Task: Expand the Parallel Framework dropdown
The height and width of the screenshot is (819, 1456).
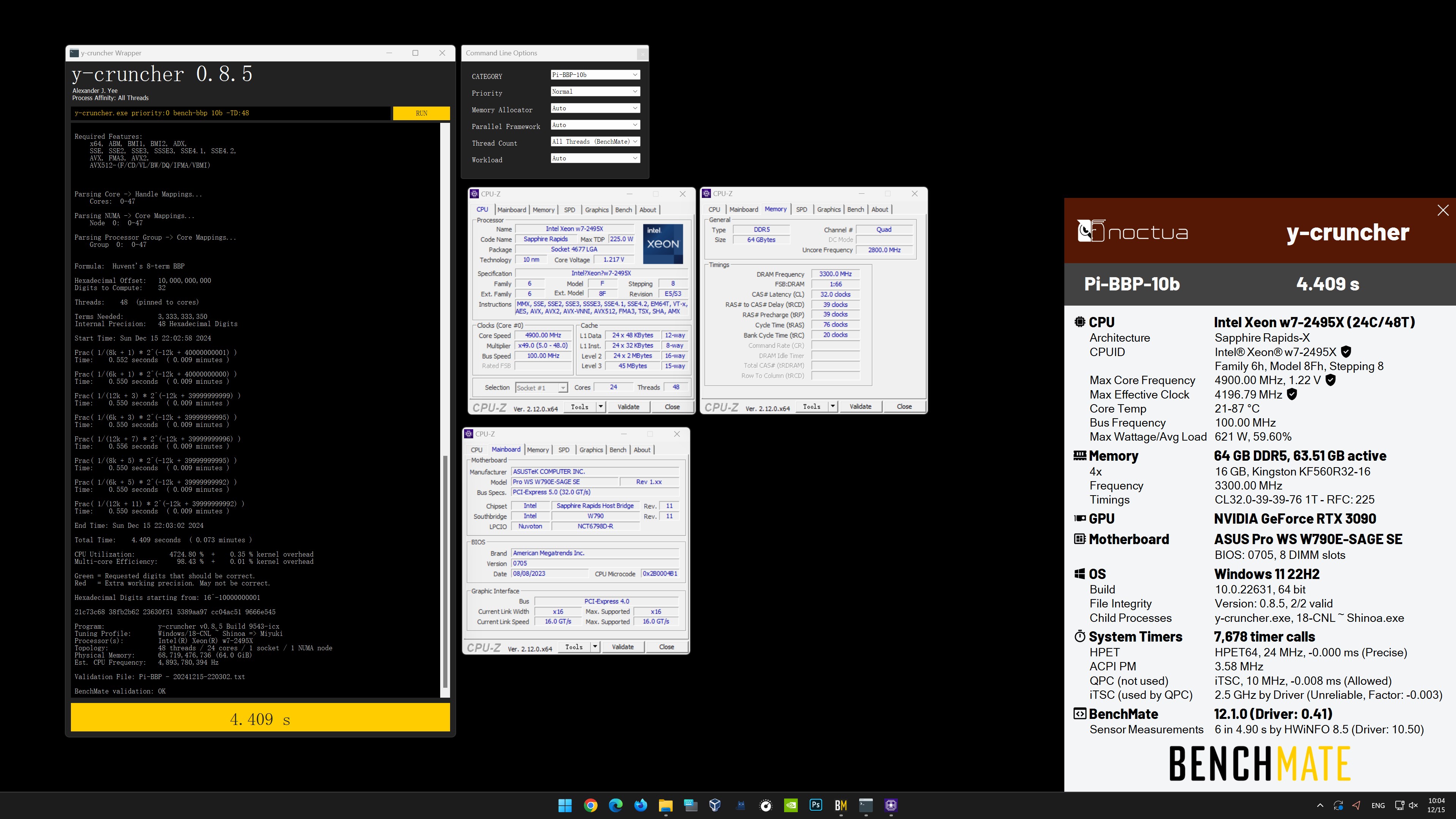Action: (595, 125)
